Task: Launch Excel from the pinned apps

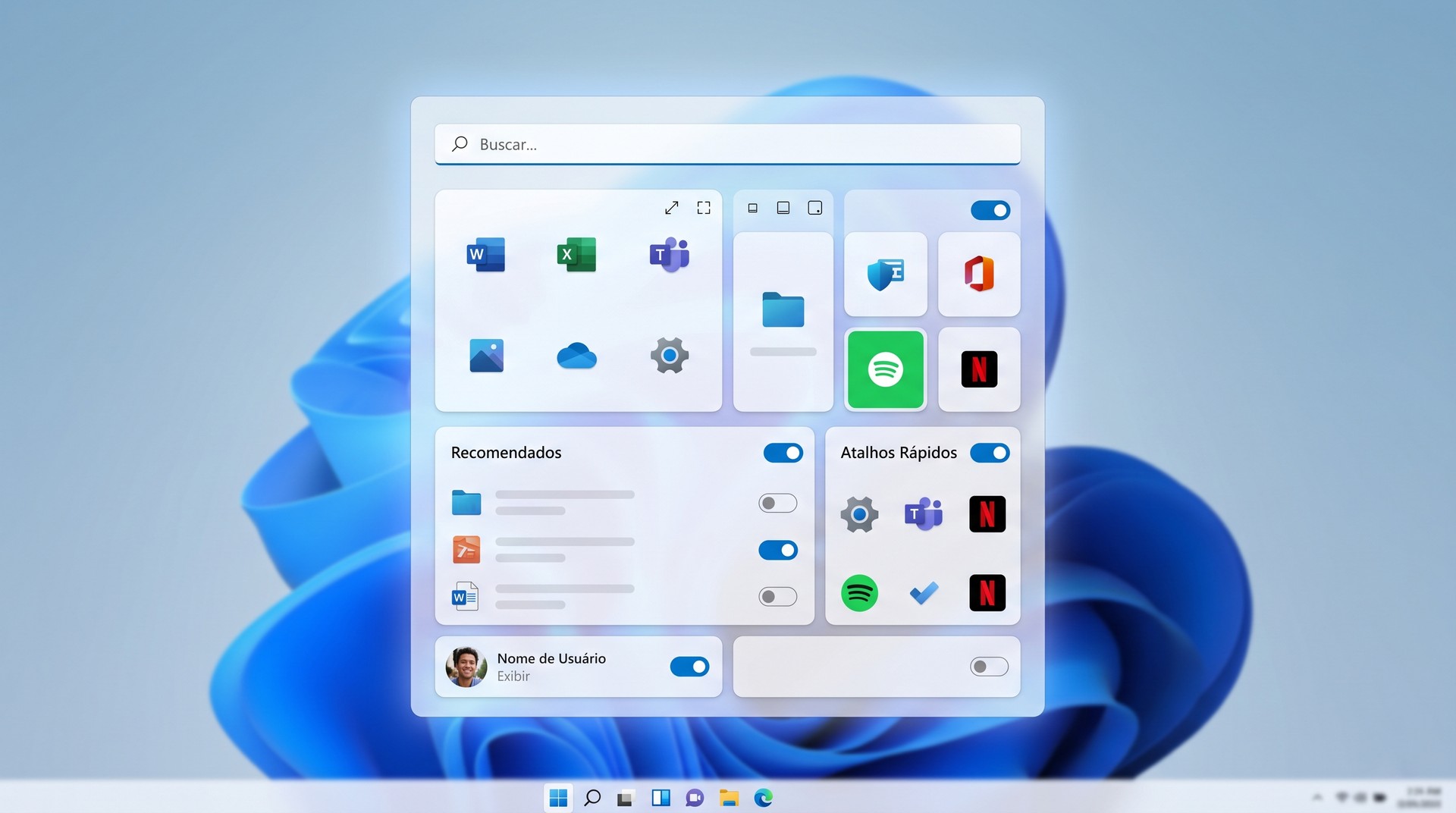Action: tap(576, 255)
